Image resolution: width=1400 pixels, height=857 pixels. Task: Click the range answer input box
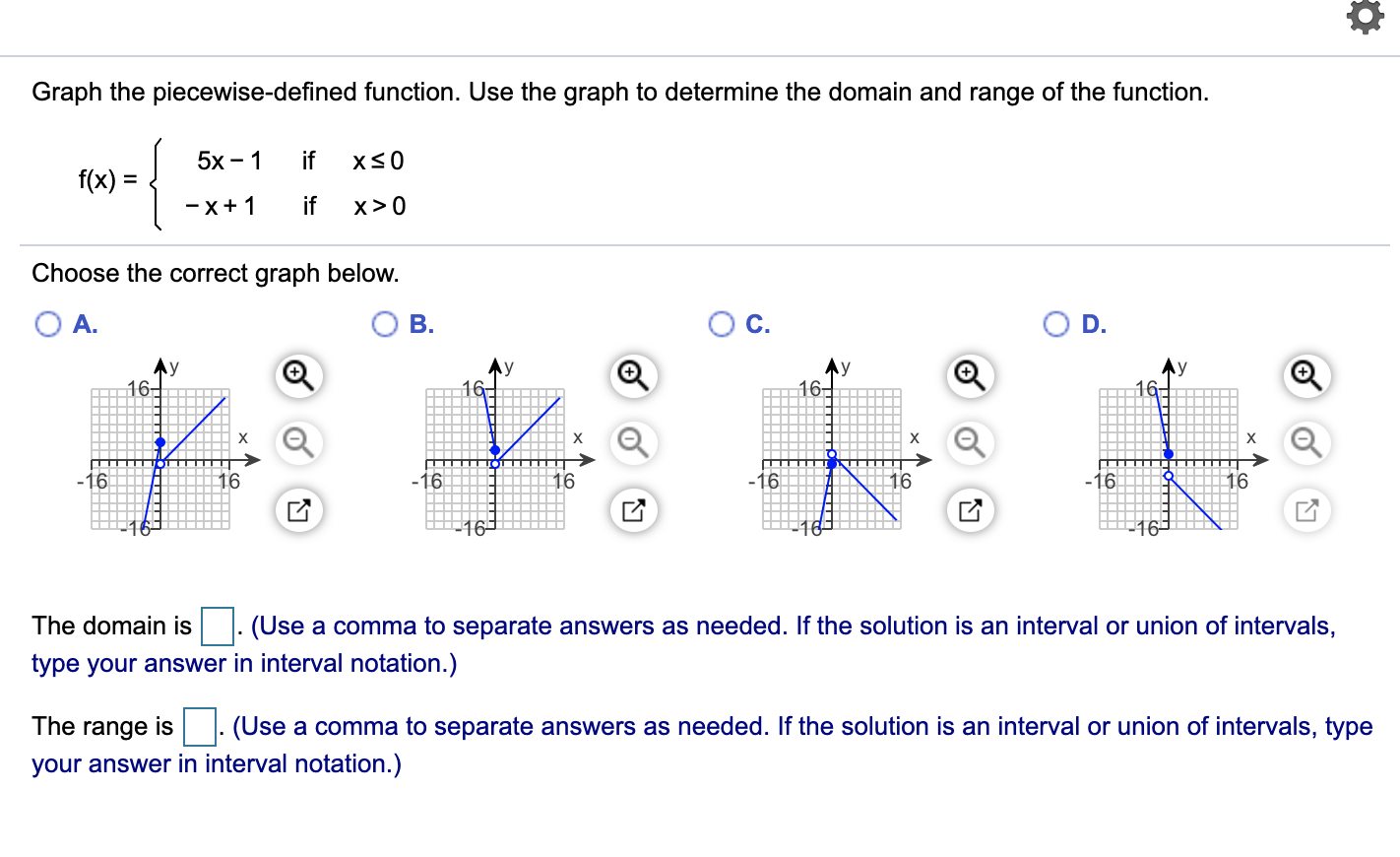pyautogui.click(x=200, y=727)
